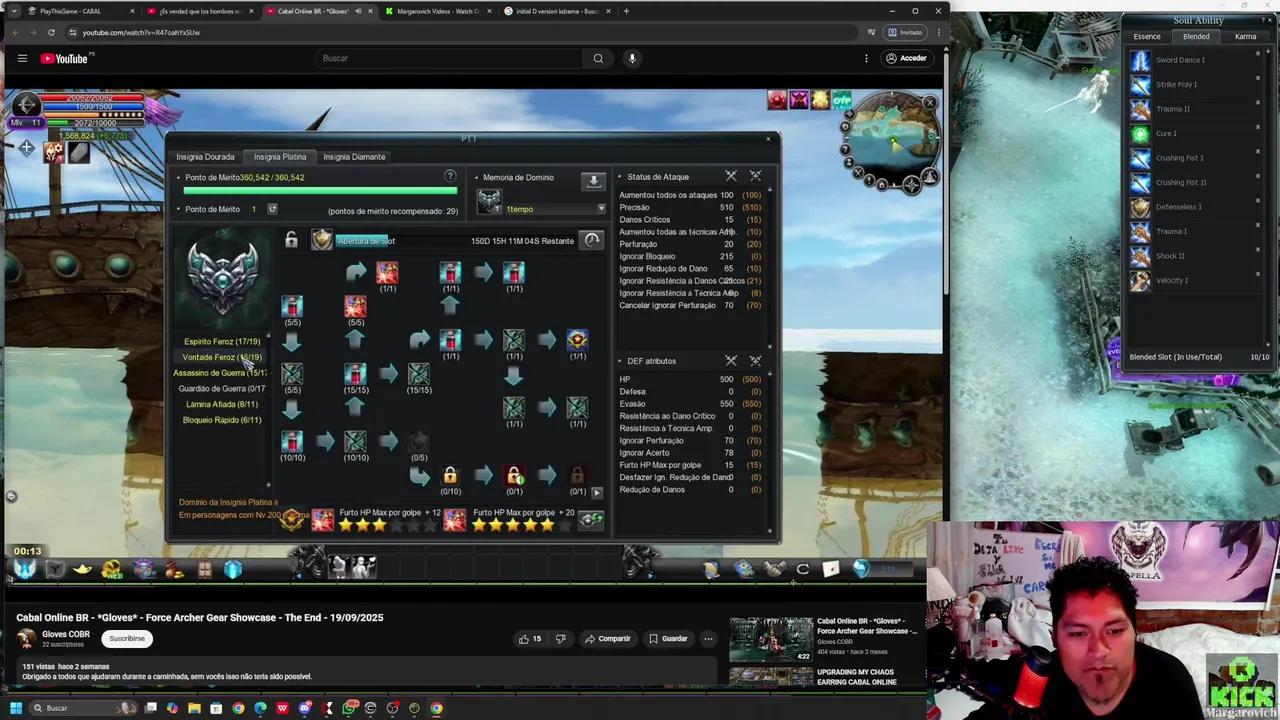Select Bloqueio Rápido (6/11) entry

(222, 420)
